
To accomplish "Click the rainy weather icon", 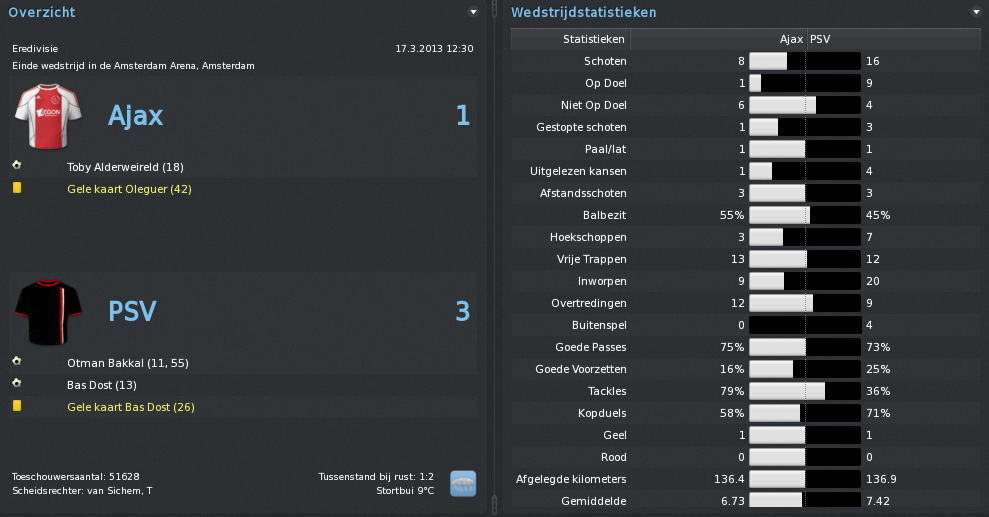I will click(463, 484).
